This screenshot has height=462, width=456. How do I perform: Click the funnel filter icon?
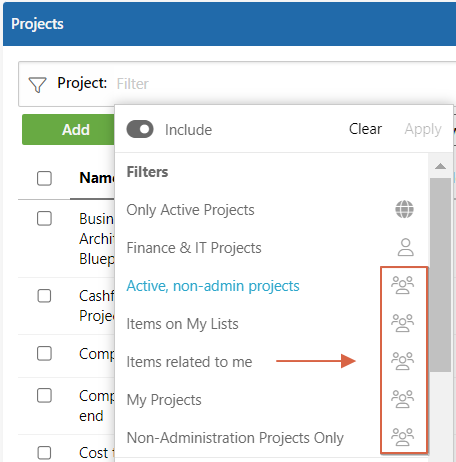[37, 85]
